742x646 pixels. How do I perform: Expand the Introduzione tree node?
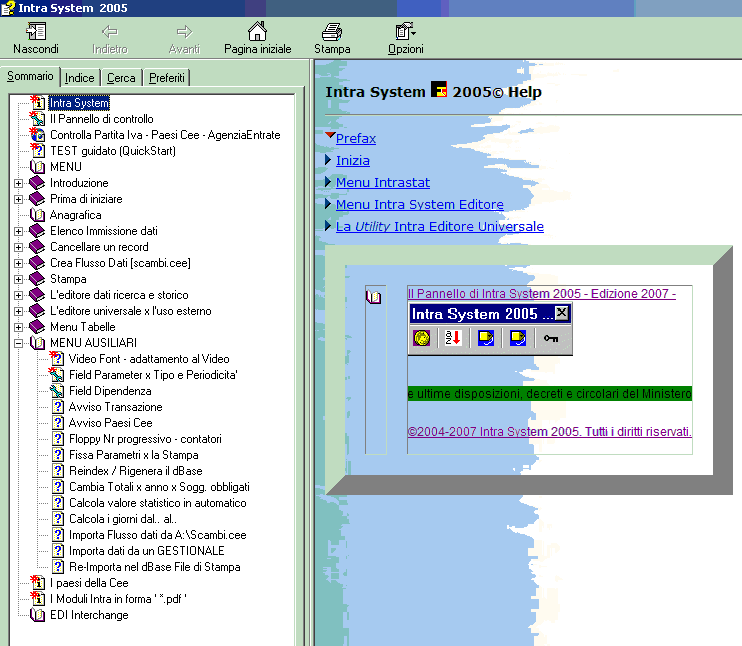[x=18, y=183]
